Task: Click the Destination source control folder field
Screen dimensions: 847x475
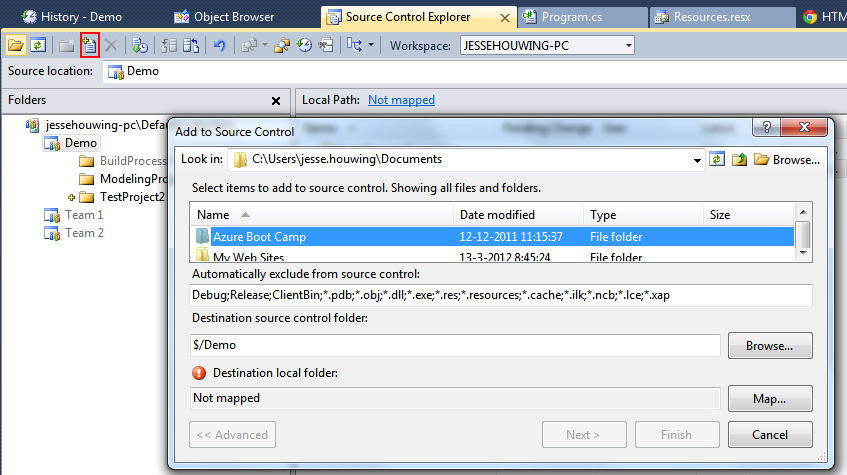Action: pos(455,345)
